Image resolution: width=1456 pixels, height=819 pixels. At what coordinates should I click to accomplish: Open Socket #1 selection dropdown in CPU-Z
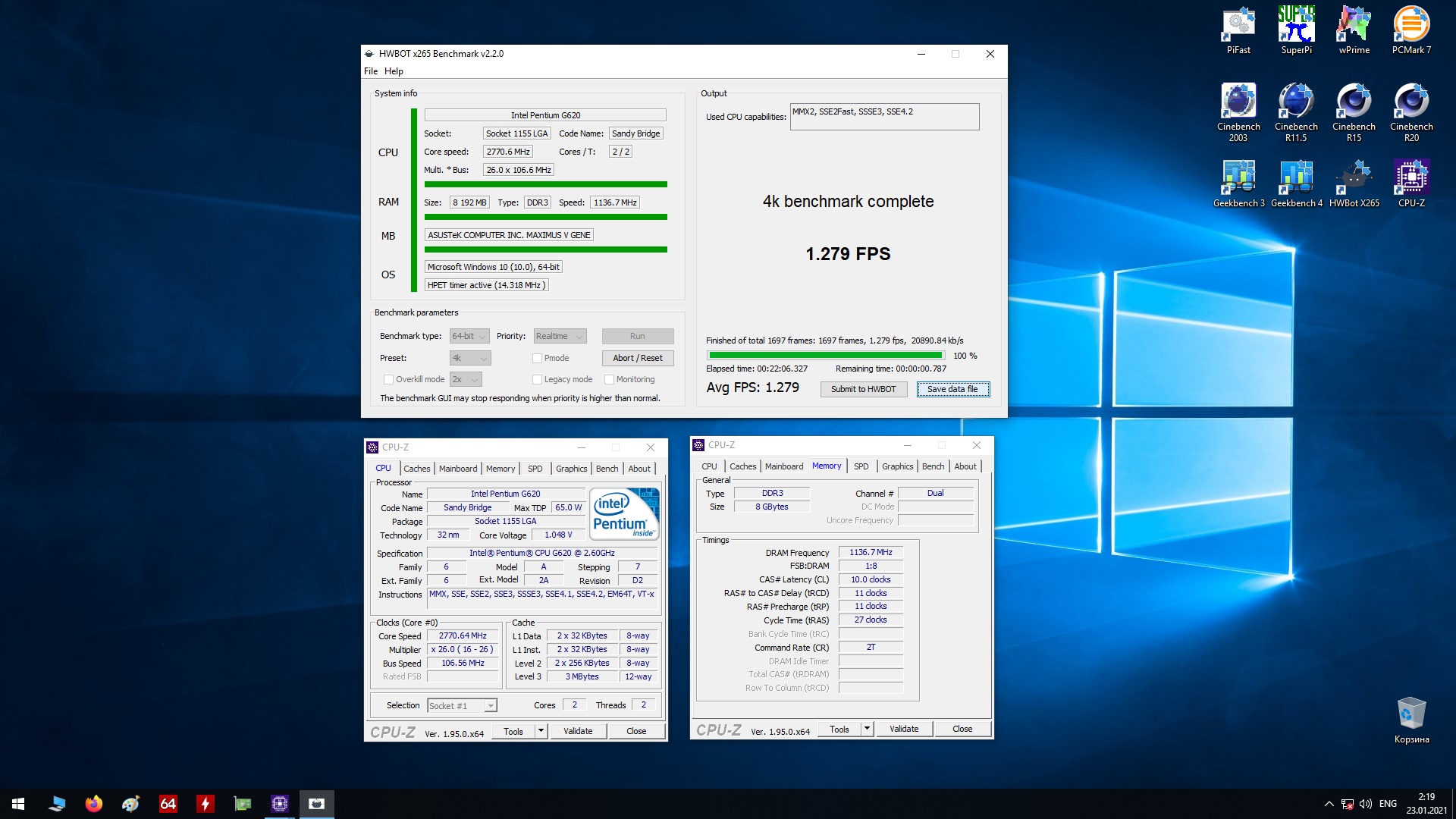point(462,705)
